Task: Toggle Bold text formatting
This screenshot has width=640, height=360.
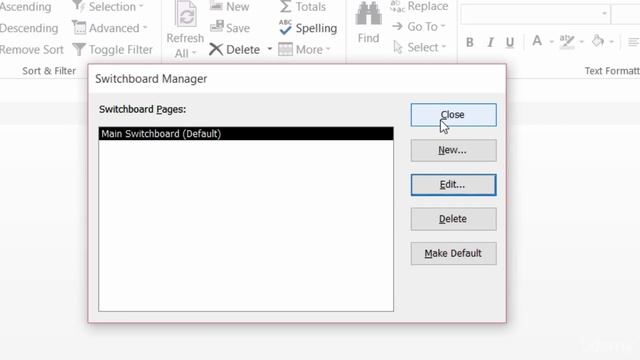Action: [470, 42]
